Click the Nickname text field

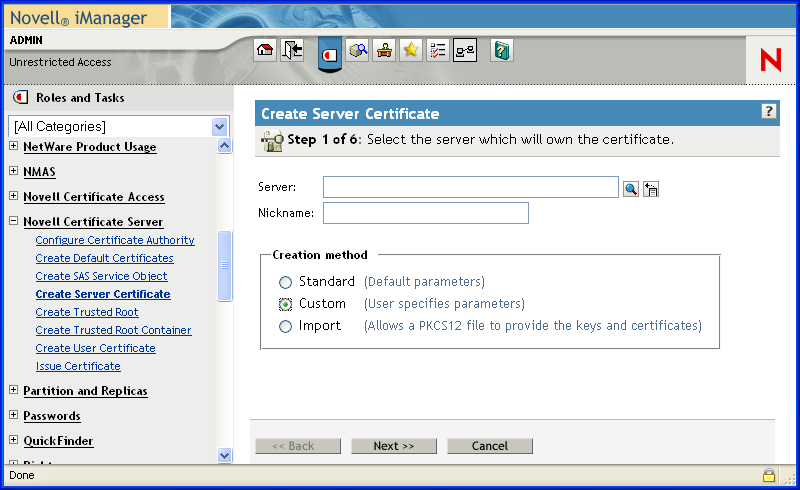click(x=425, y=213)
